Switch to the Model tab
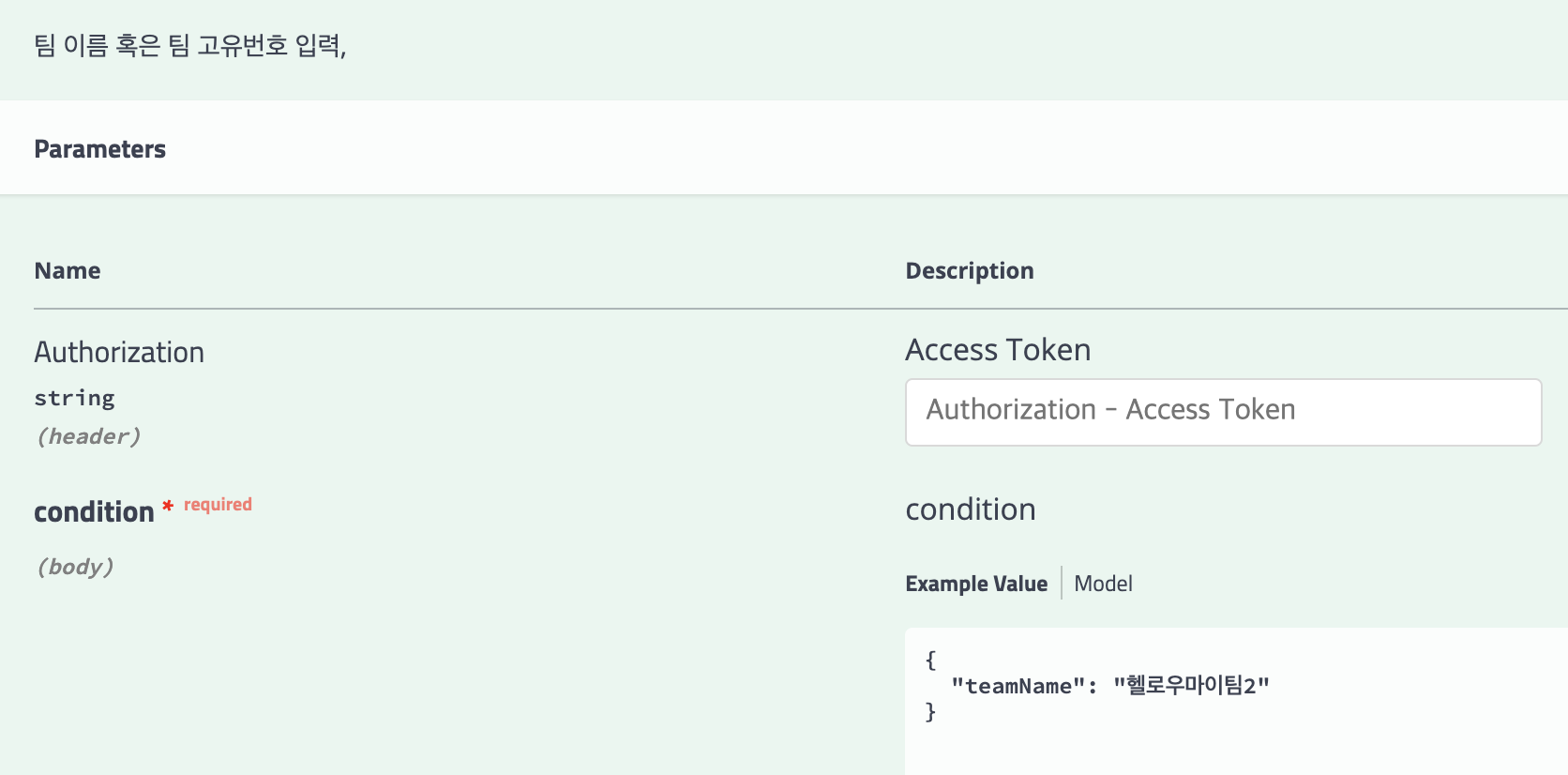This screenshot has width=1568, height=775. pyautogui.click(x=1103, y=584)
